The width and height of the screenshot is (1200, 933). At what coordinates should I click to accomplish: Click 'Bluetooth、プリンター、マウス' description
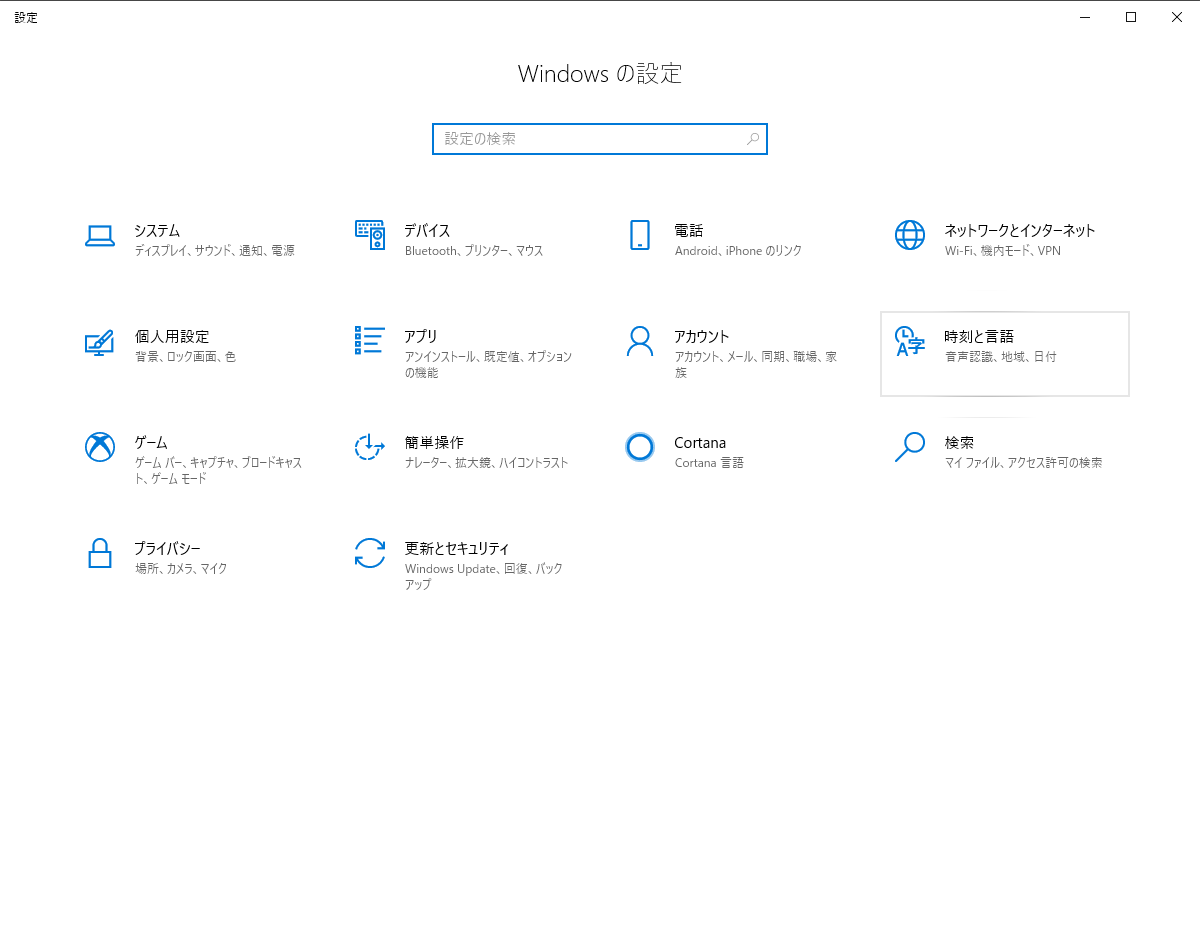474,251
